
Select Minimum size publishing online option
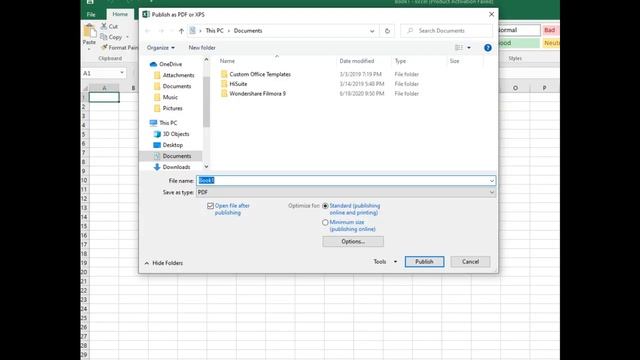[x=325, y=222]
